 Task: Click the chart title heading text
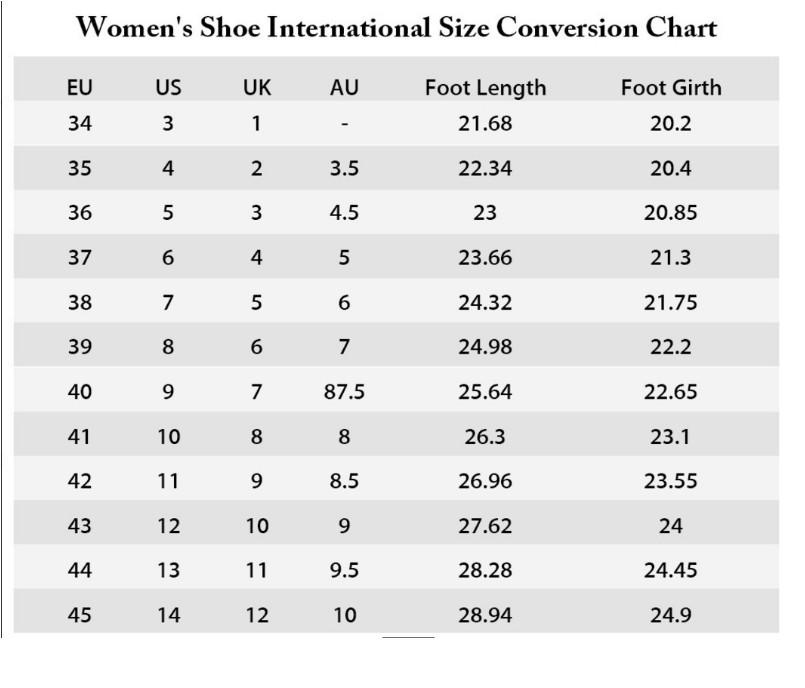click(397, 27)
